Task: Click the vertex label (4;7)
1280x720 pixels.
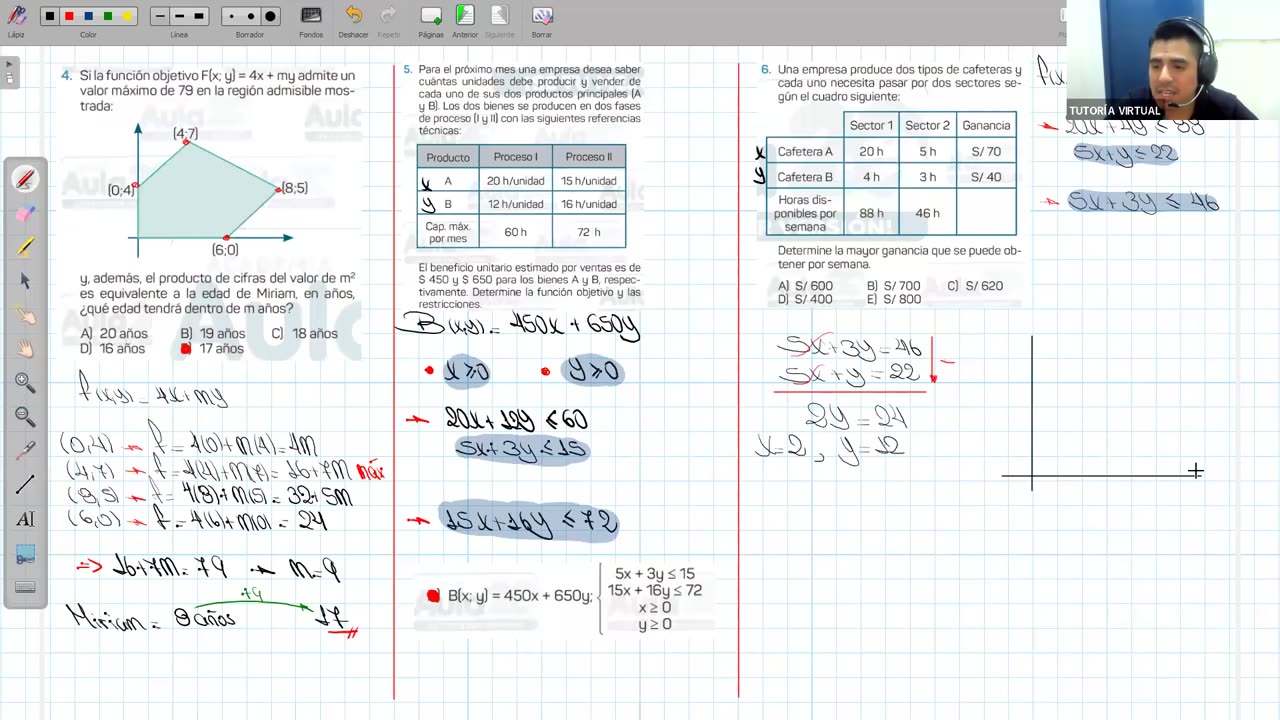Action: coord(185,133)
